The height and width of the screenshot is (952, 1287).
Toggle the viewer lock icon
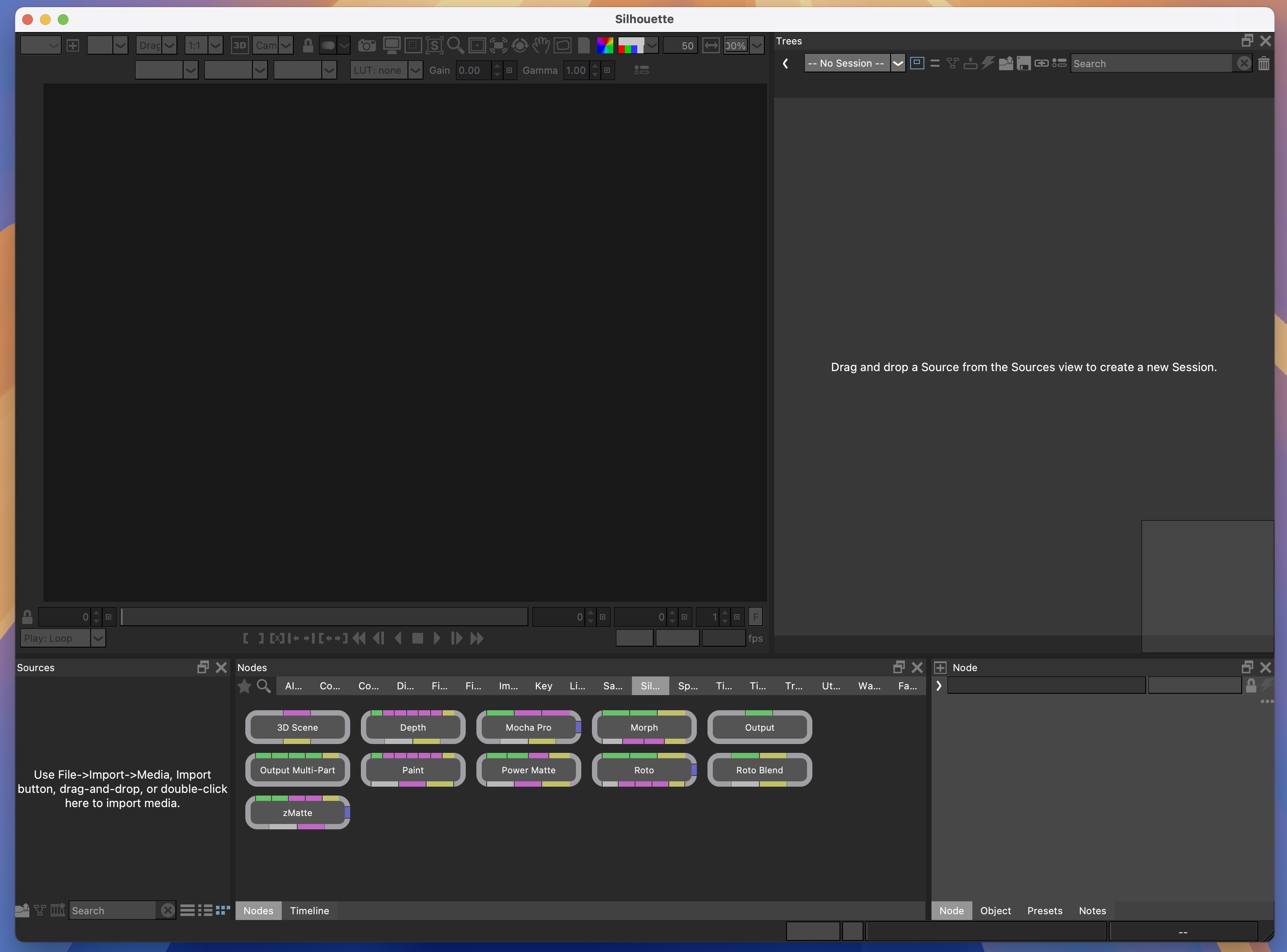[x=308, y=45]
